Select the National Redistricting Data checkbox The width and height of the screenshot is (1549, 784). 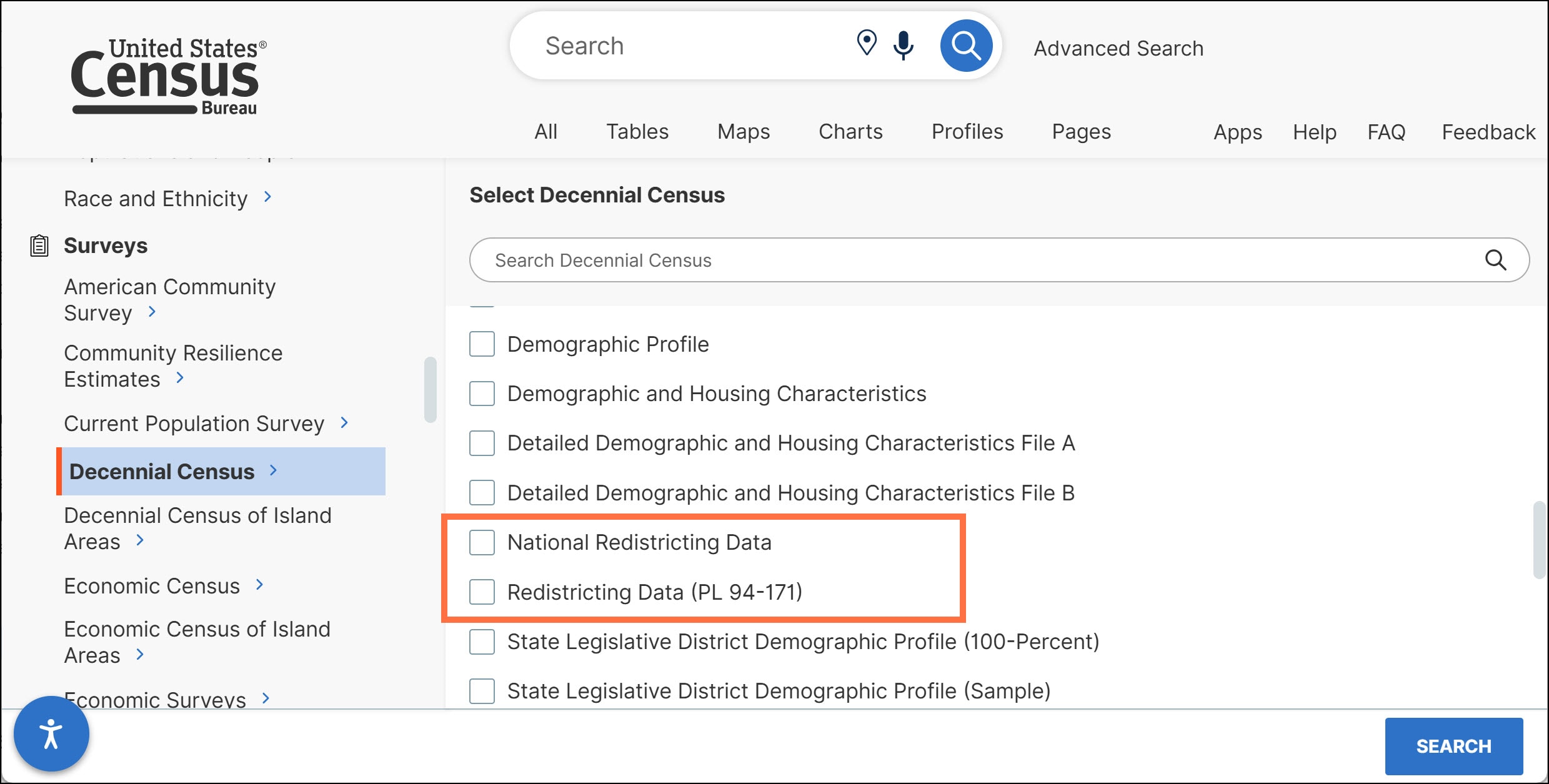click(x=482, y=542)
